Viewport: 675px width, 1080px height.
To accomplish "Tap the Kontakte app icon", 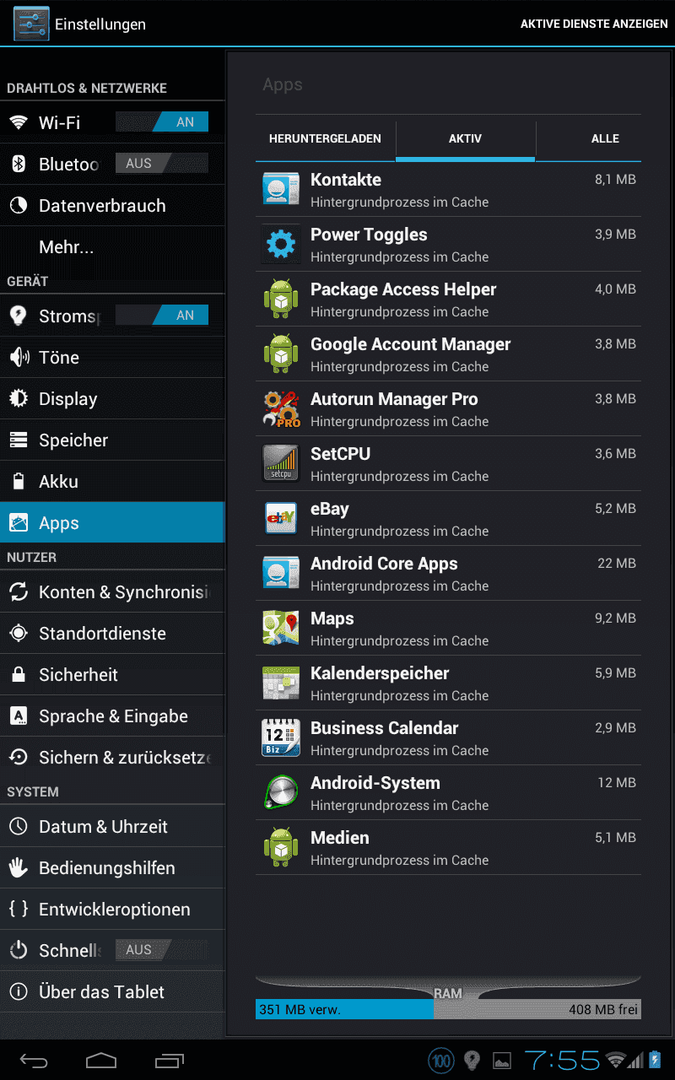I will (x=281, y=189).
